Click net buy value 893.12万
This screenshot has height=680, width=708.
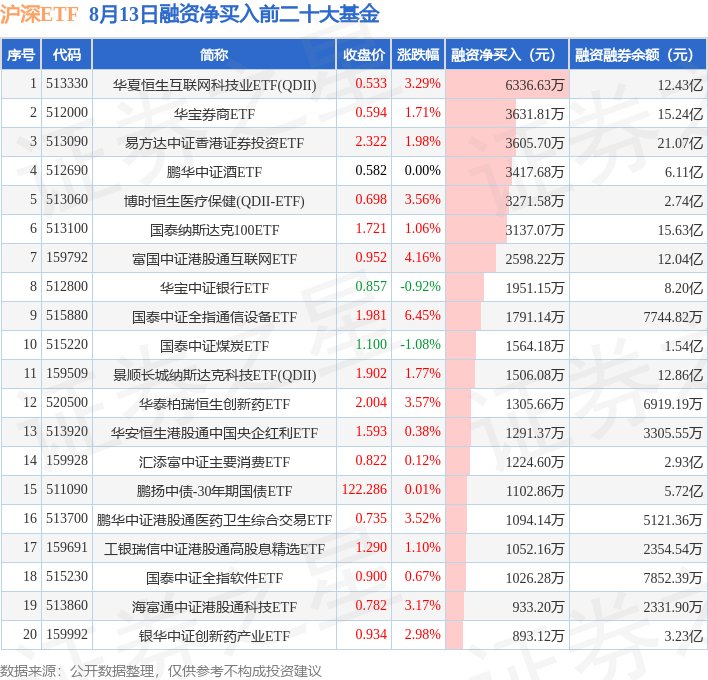tap(538, 636)
